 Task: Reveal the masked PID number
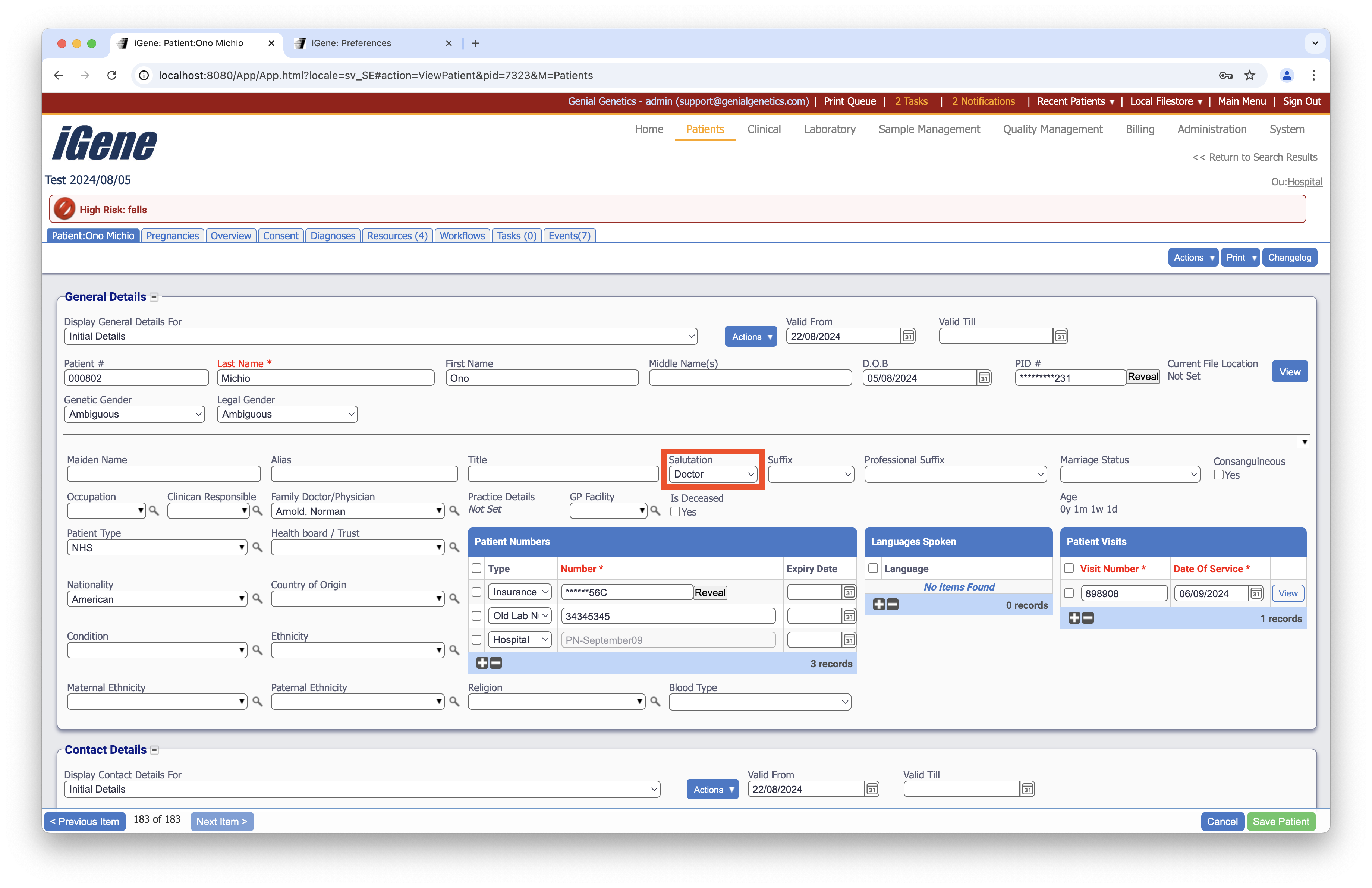tap(1143, 377)
